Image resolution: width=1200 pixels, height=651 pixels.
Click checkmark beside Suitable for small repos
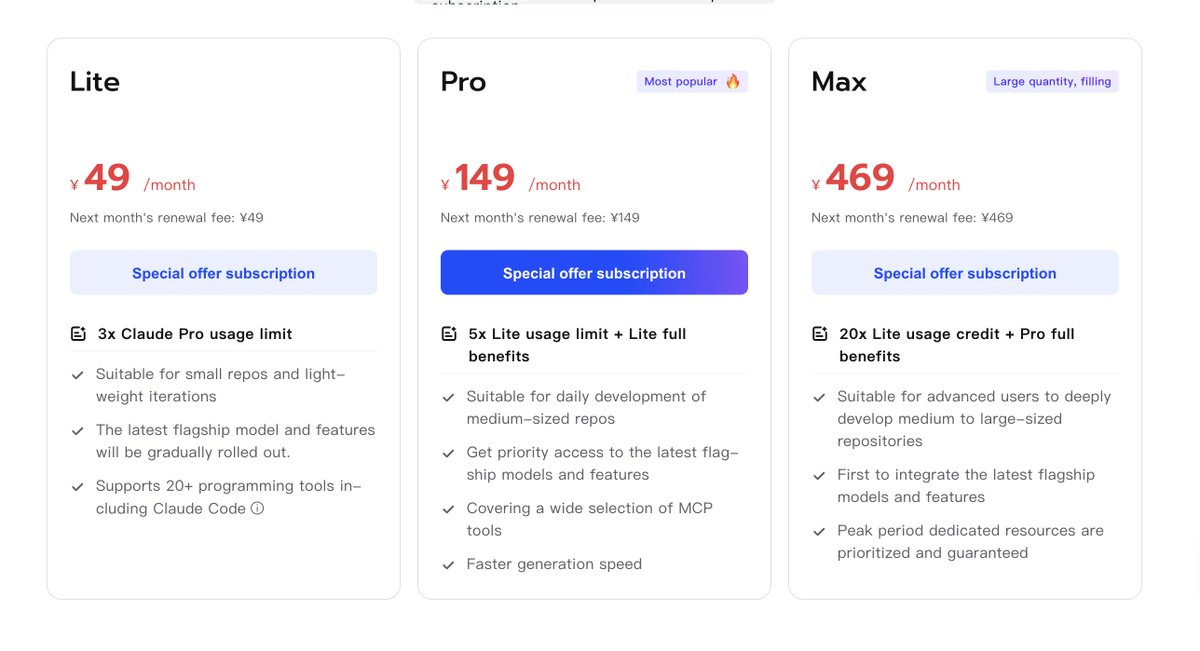point(77,375)
